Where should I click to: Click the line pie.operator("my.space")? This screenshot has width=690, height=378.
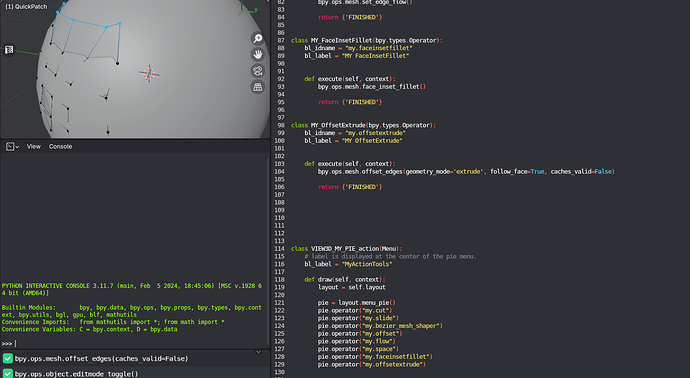point(358,349)
